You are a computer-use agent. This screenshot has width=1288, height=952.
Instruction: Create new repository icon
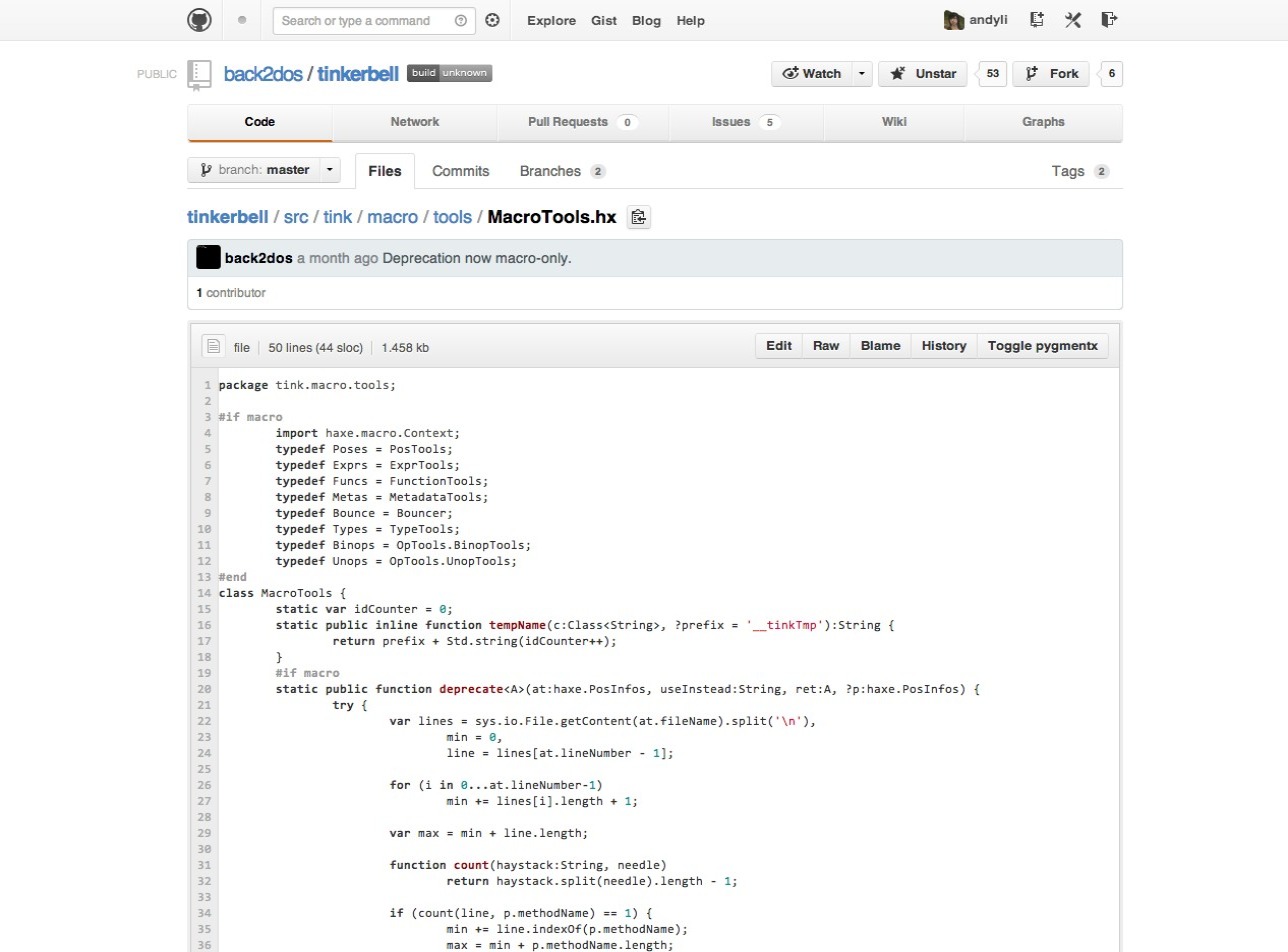coord(1037,20)
